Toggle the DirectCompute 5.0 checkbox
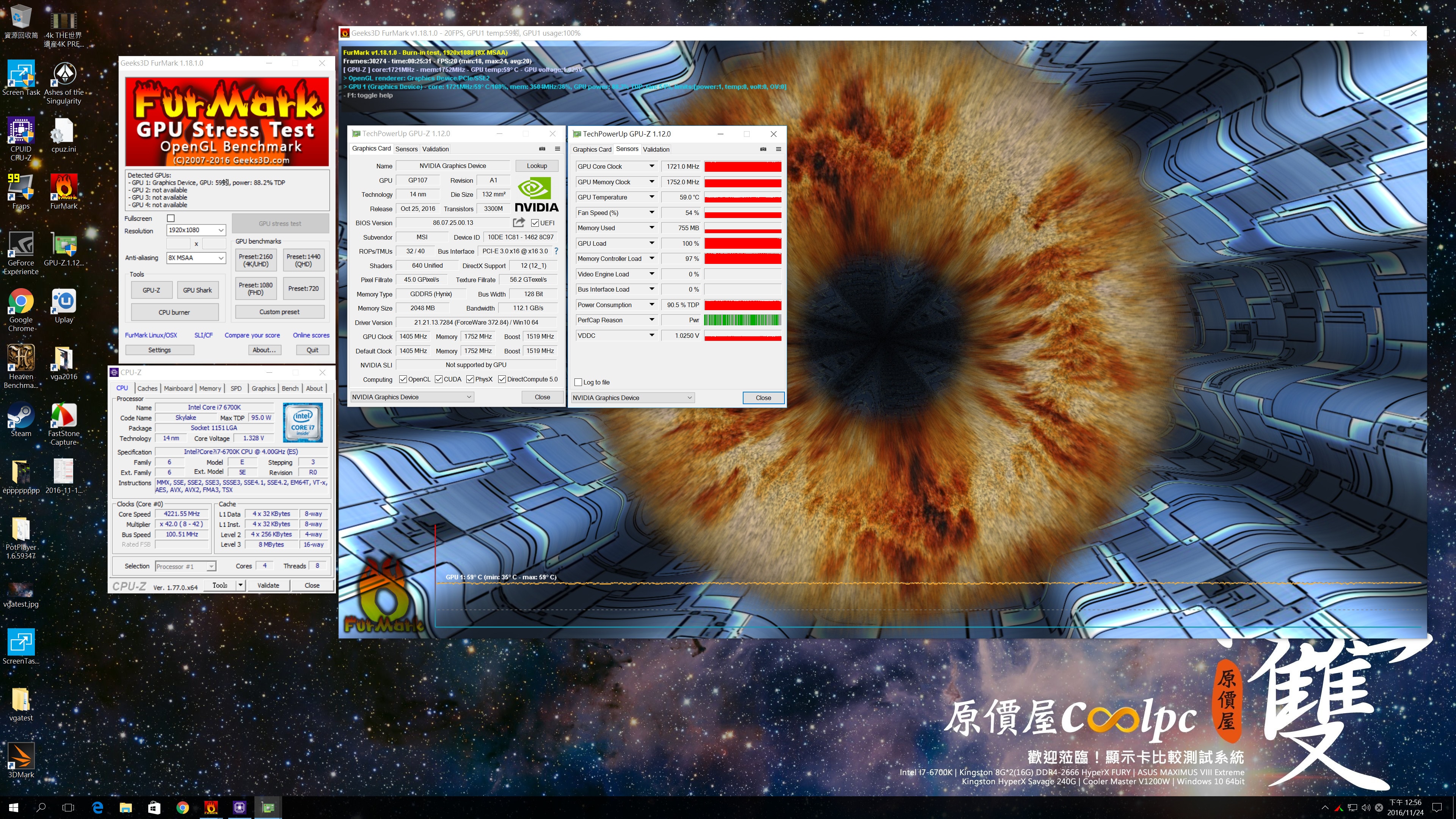 [x=502, y=379]
